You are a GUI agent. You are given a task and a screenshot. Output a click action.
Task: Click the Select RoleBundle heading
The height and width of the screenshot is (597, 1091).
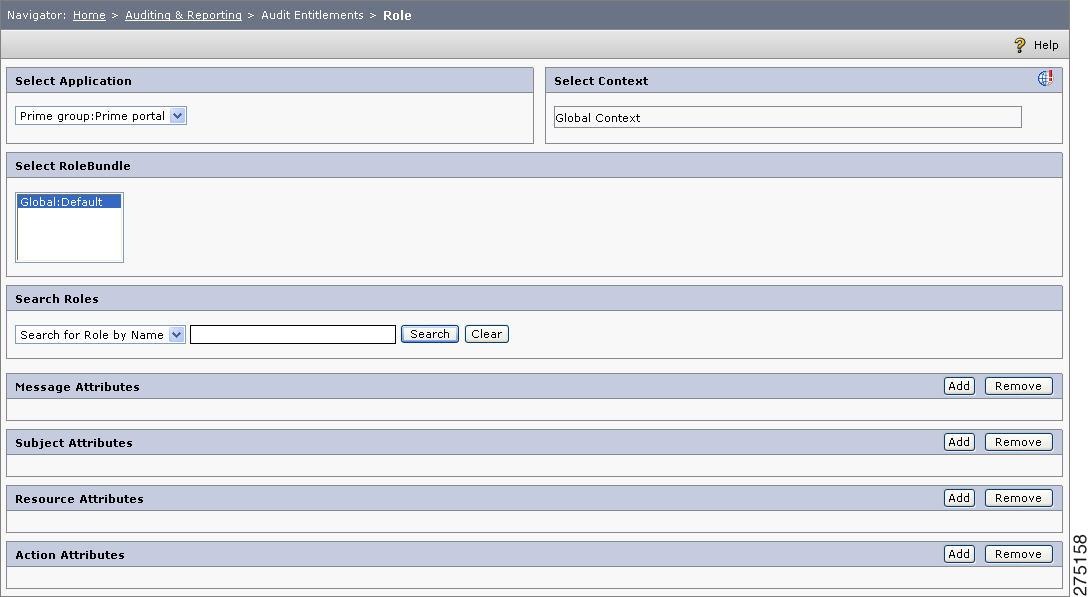(73, 166)
